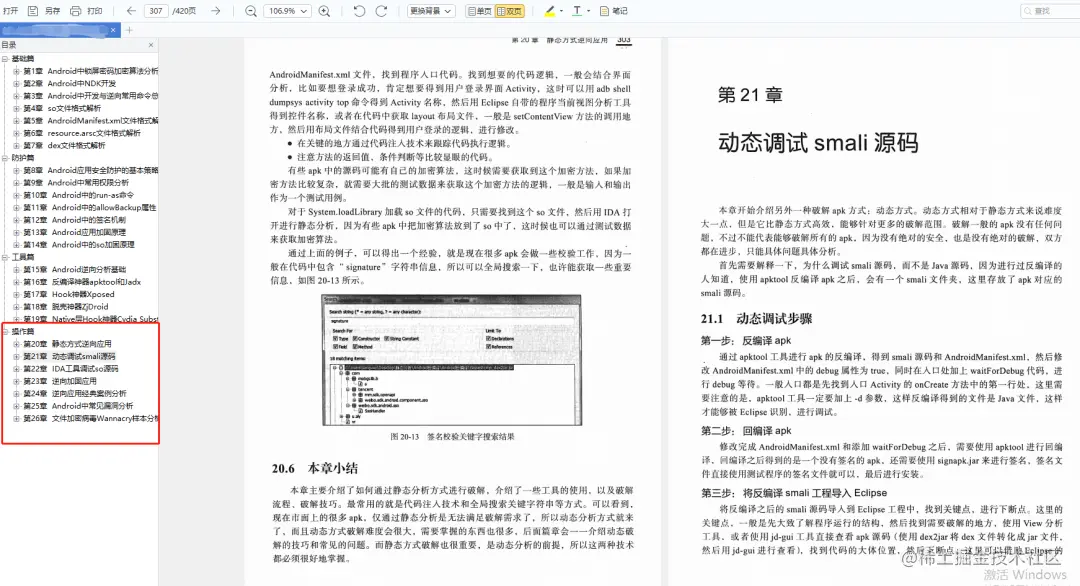Open the 更换背景 background dropdown
The height and width of the screenshot is (586, 1080).
point(430,11)
